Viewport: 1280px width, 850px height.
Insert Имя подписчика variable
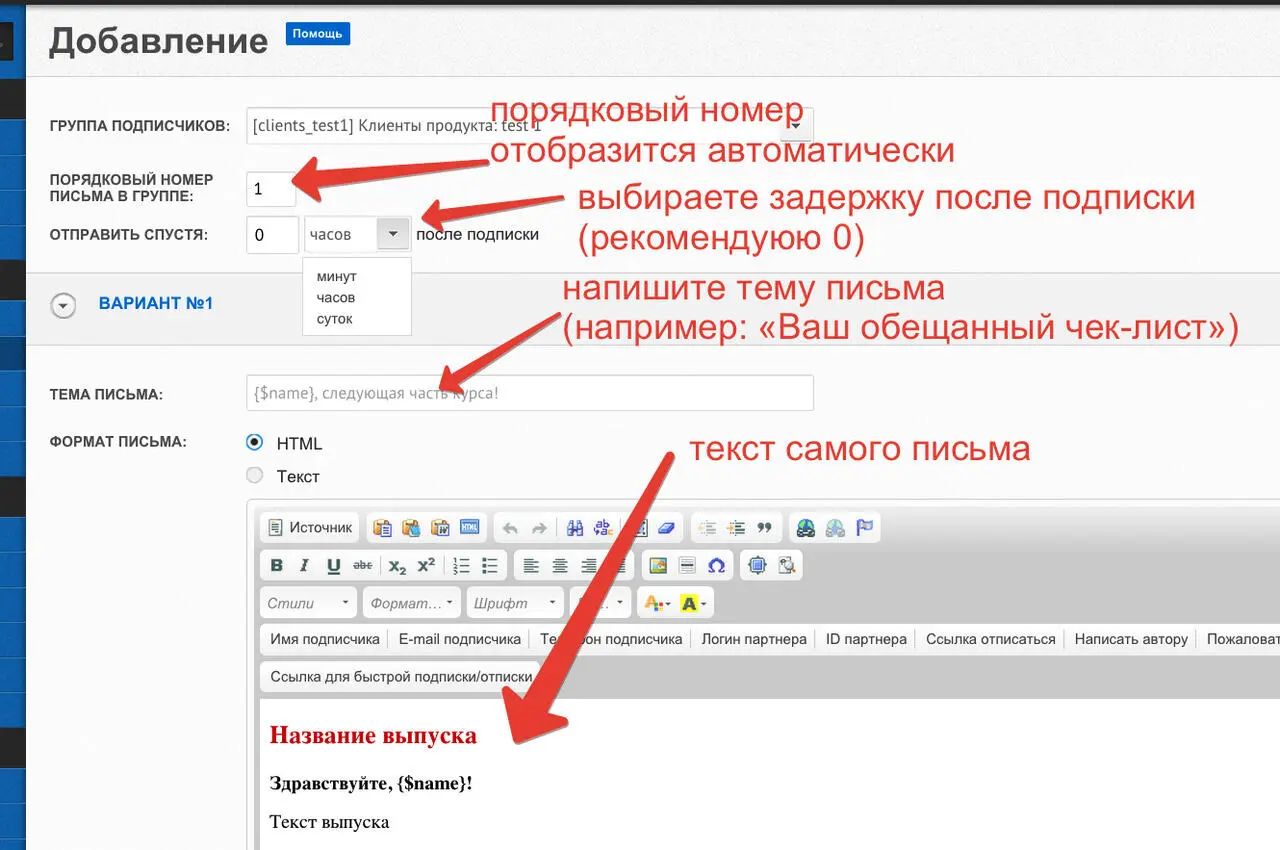coord(325,639)
